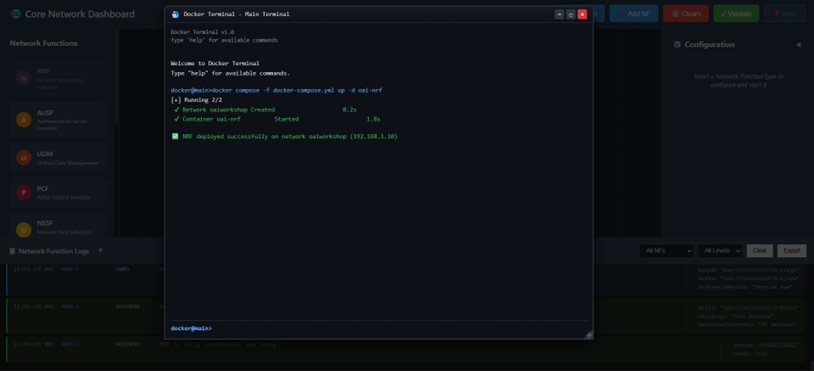Click the 'NRF deployed successfully' message

click(290, 136)
